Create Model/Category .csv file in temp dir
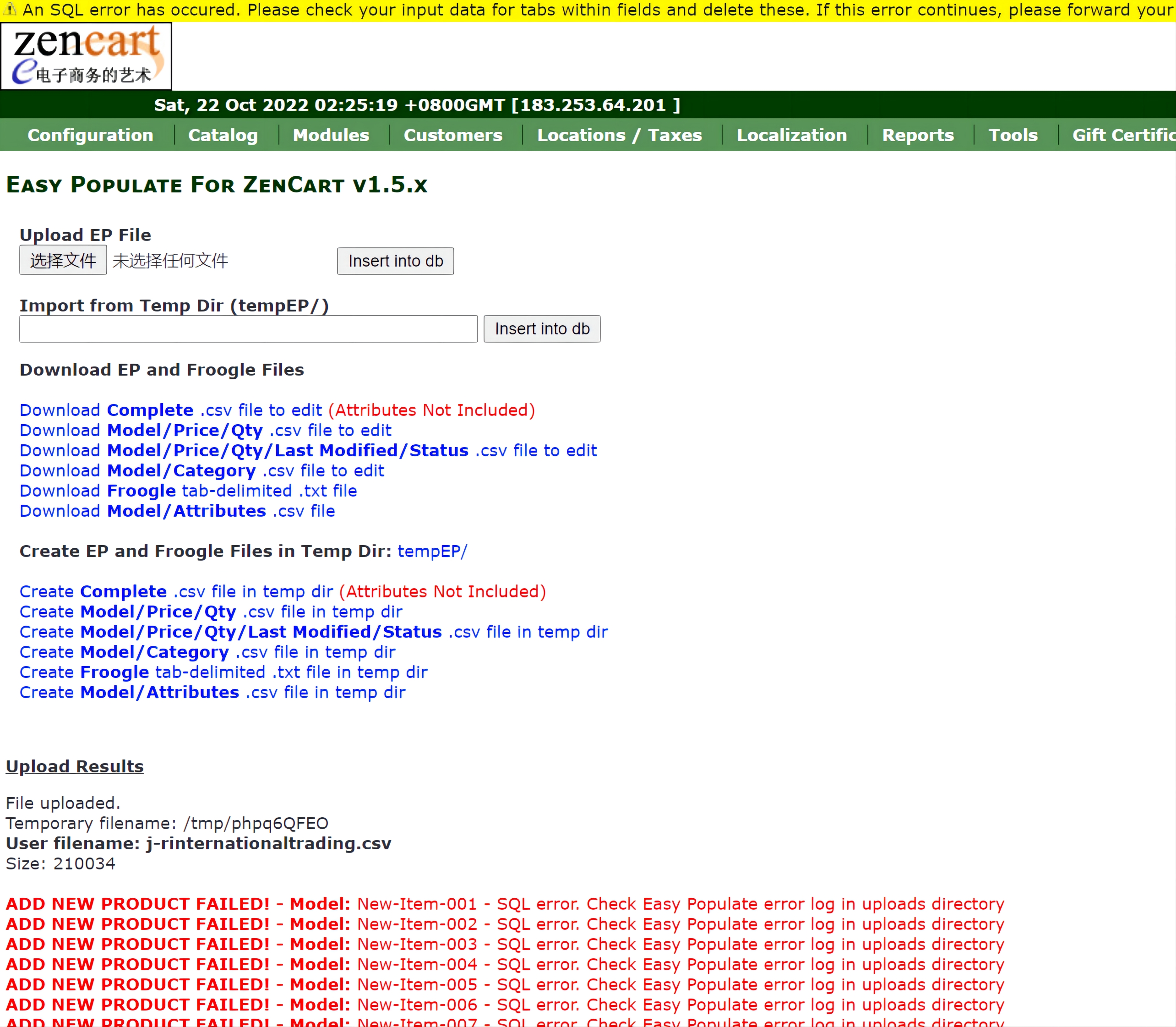Image resolution: width=1176 pixels, height=1027 pixels. 207,652
